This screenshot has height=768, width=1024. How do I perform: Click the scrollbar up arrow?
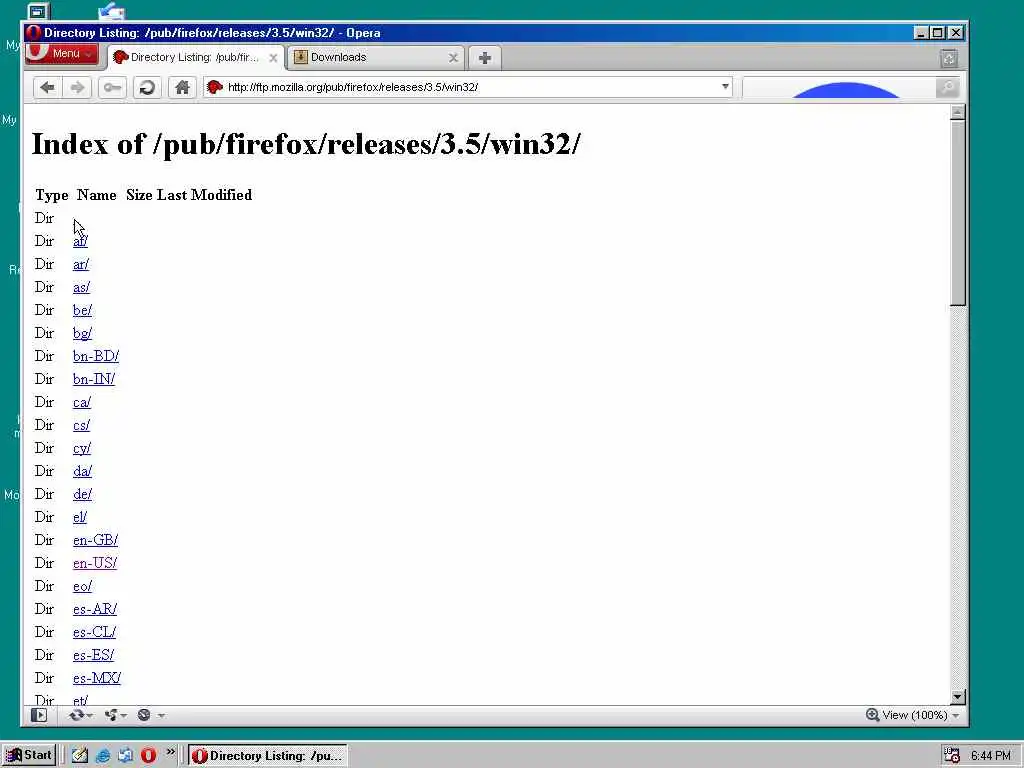957,112
